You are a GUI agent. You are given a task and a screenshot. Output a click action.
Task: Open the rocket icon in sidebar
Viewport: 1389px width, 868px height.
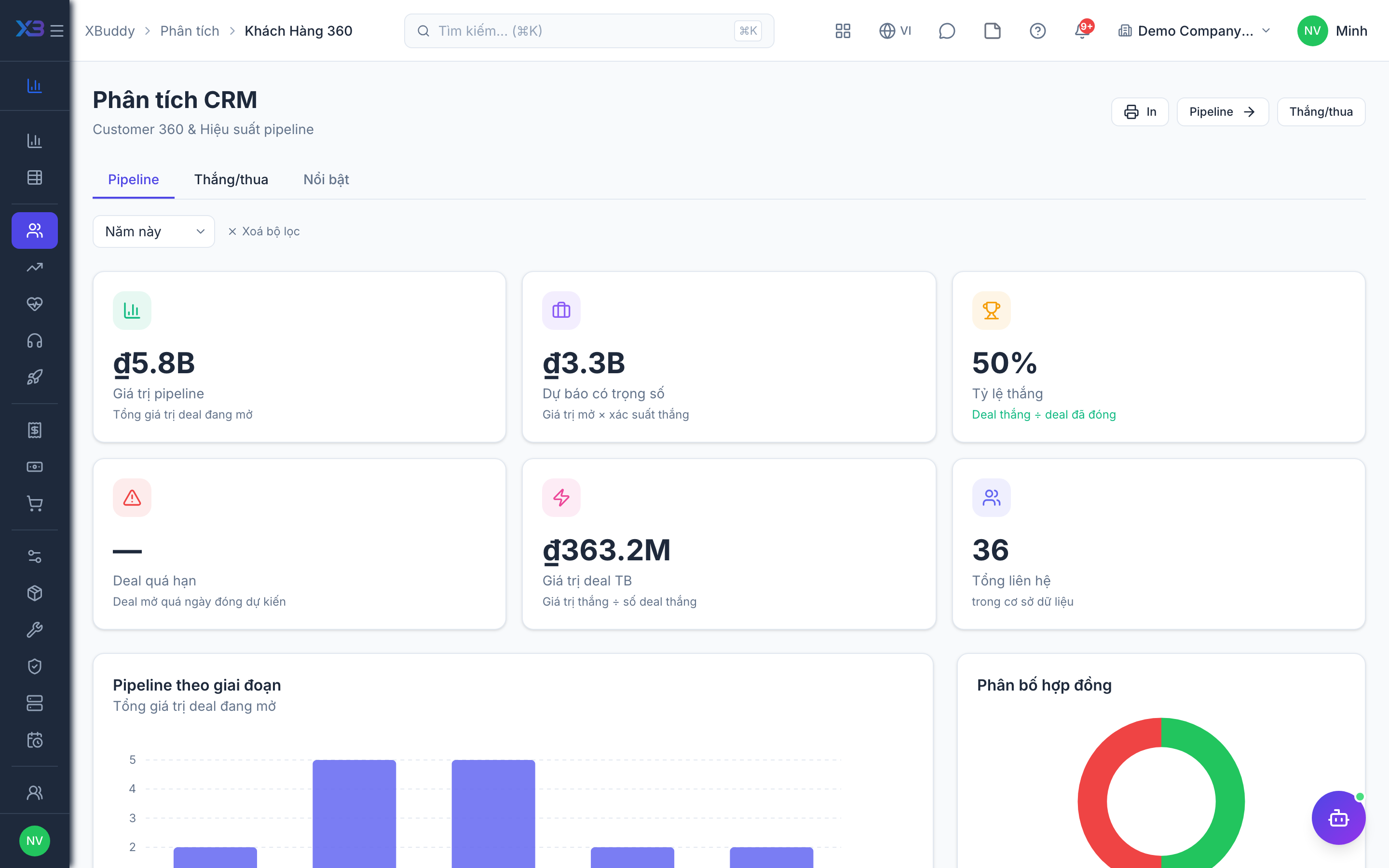click(x=34, y=377)
